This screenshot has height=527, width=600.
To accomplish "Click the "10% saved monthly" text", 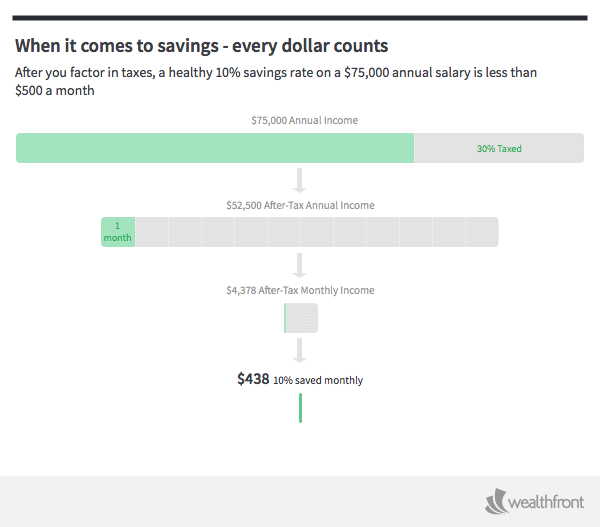I will pos(318,381).
